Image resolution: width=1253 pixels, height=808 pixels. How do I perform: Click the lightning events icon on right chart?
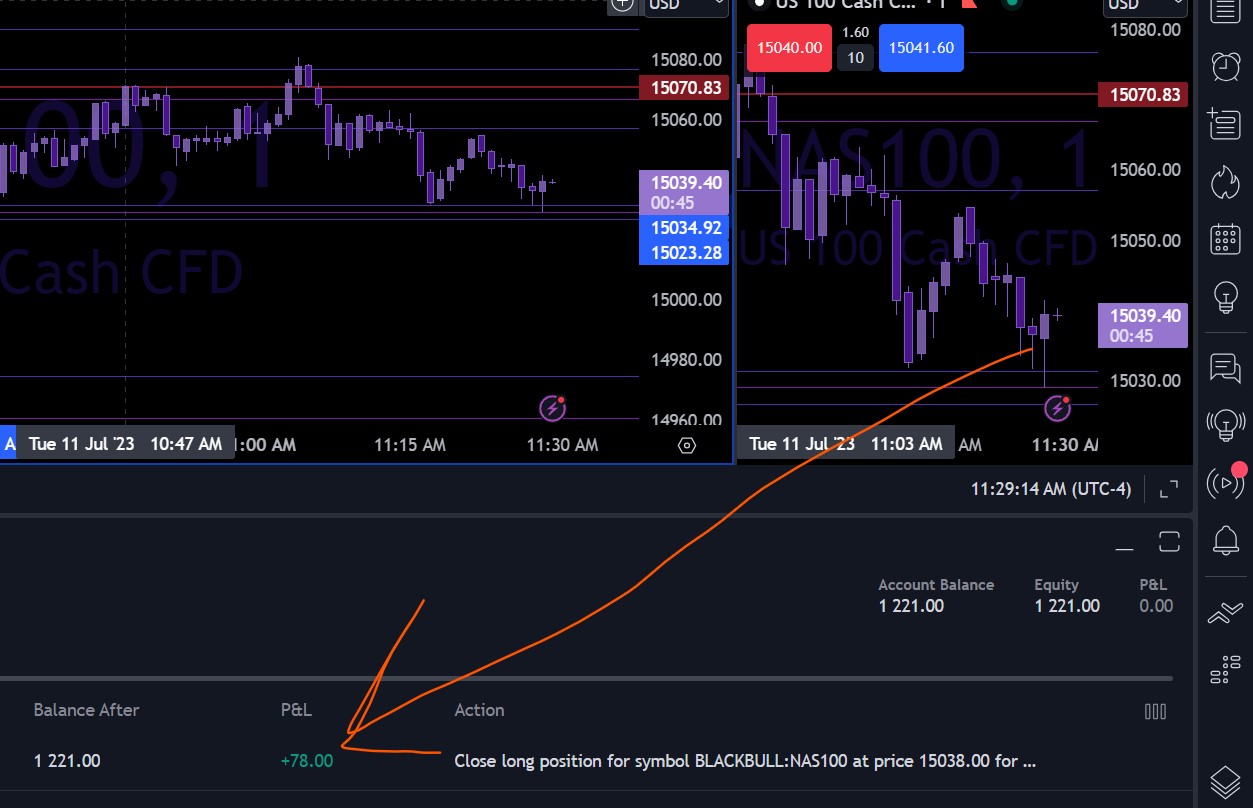click(1058, 408)
